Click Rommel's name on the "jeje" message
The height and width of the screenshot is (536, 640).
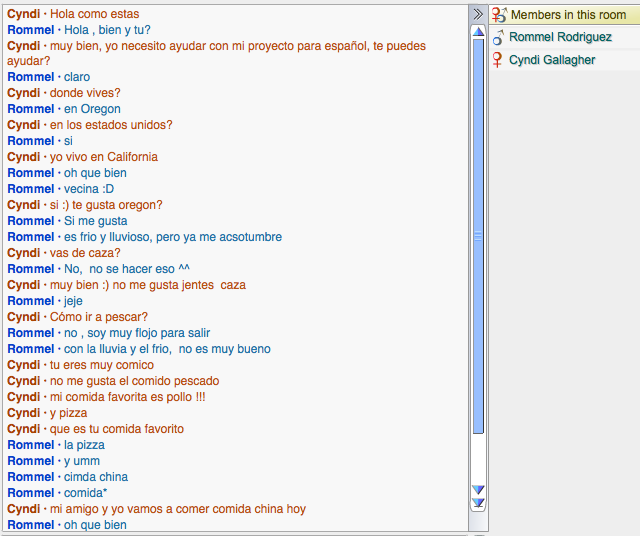click(30, 301)
